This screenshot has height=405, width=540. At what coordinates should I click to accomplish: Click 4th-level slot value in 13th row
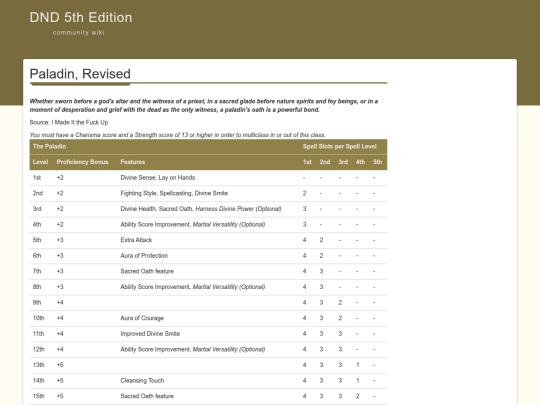358,365
